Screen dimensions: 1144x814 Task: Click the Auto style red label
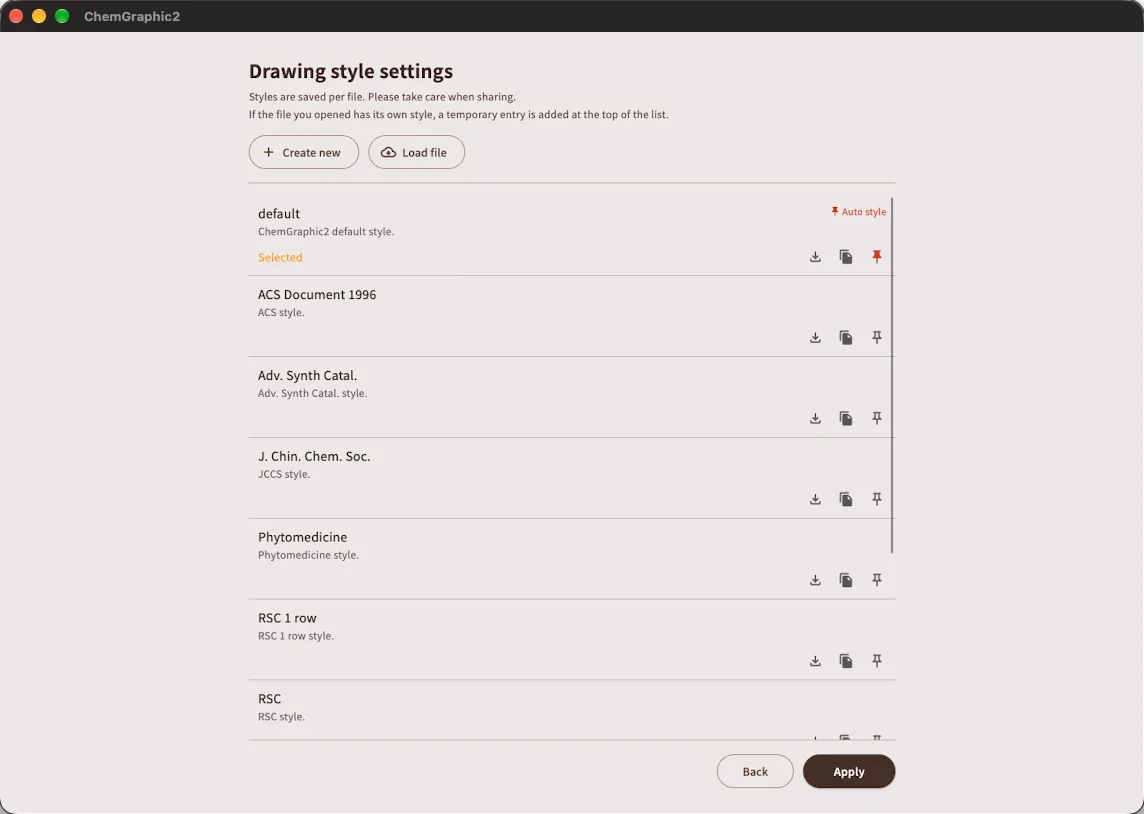point(859,212)
